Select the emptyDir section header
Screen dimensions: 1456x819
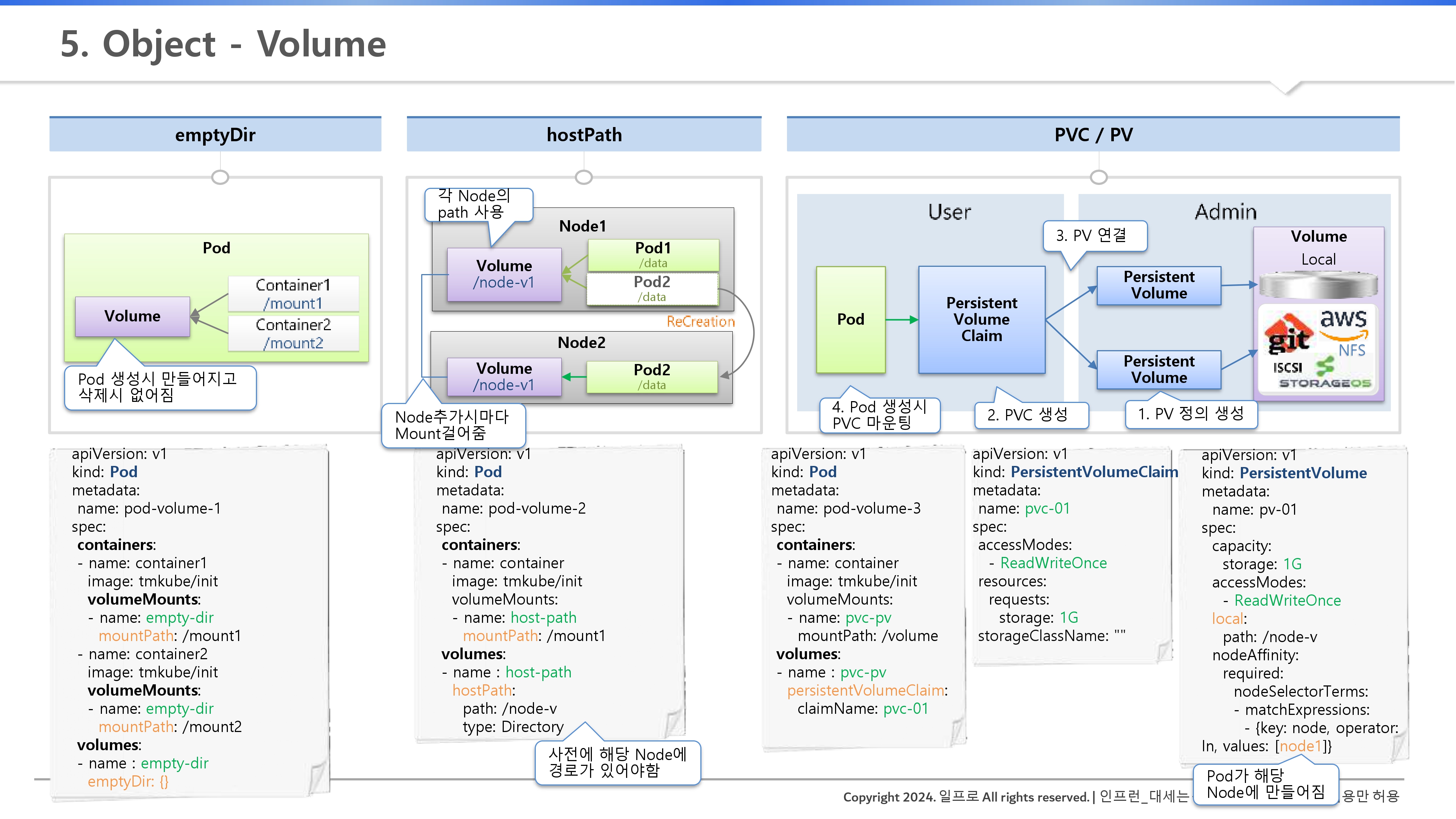pos(215,135)
